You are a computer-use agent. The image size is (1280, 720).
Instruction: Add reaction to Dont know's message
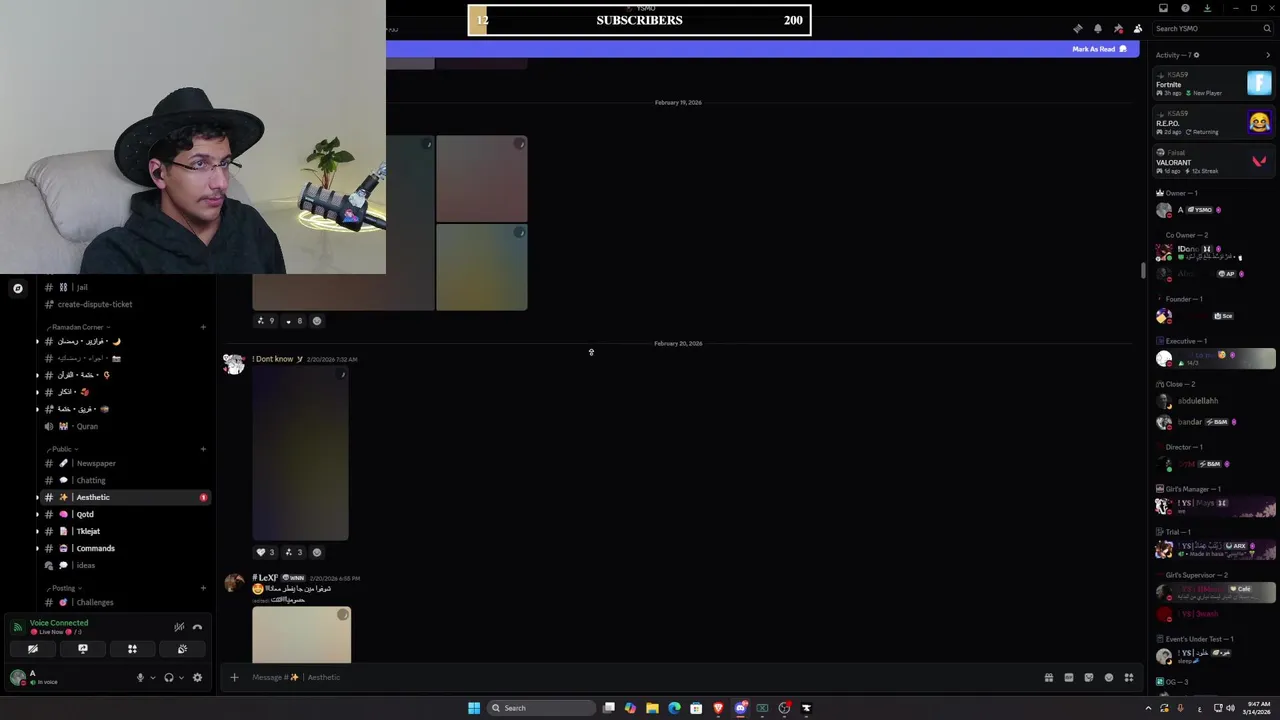[317, 552]
